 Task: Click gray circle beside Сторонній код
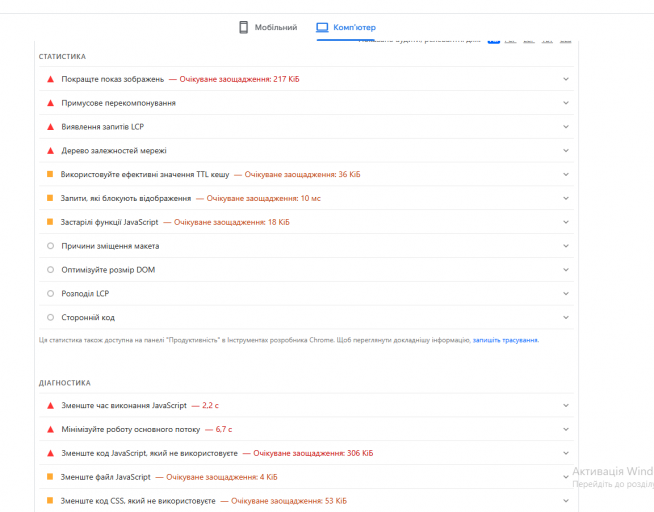coord(50,317)
